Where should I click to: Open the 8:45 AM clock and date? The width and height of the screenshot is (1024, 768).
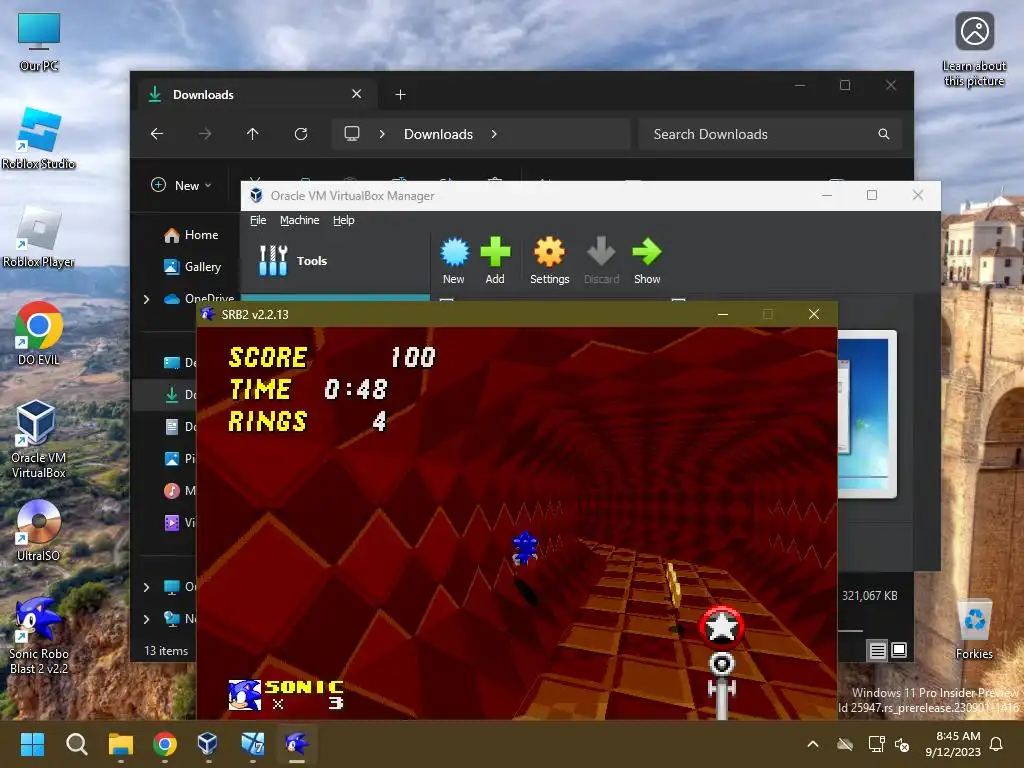click(x=953, y=744)
